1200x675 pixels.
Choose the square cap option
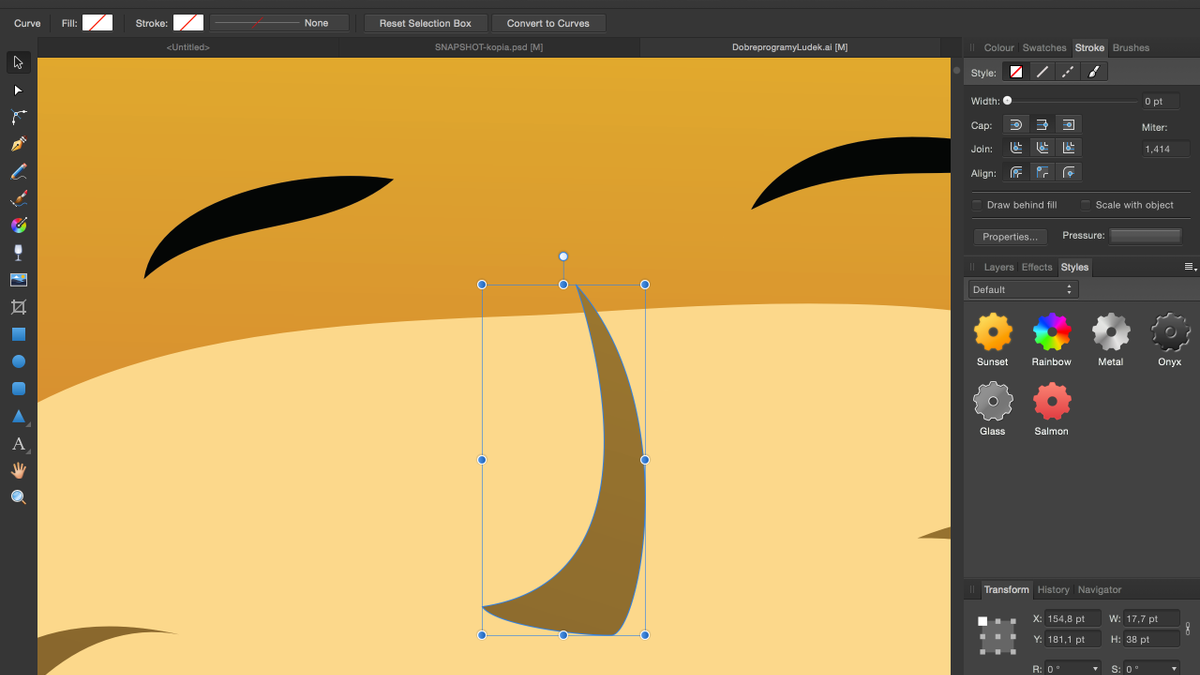[1068, 125]
